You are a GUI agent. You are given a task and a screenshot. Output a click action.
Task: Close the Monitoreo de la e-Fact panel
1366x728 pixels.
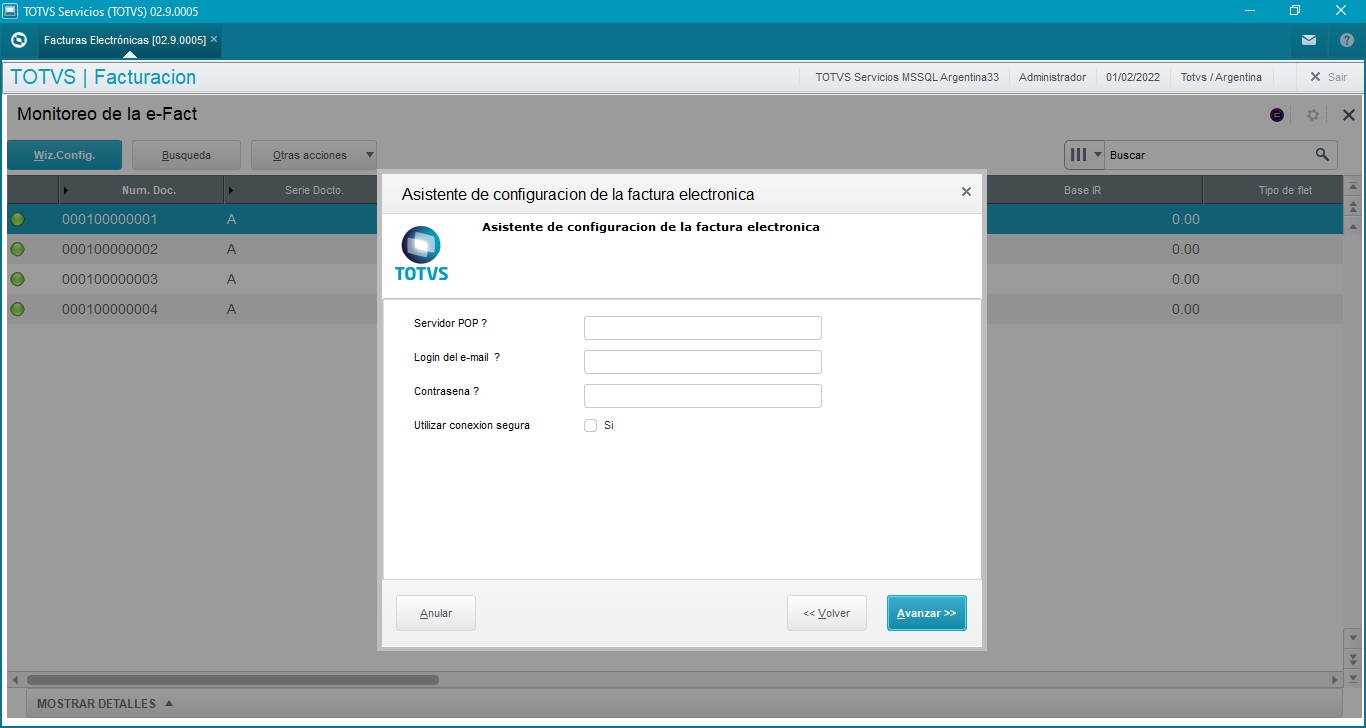[1348, 115]
